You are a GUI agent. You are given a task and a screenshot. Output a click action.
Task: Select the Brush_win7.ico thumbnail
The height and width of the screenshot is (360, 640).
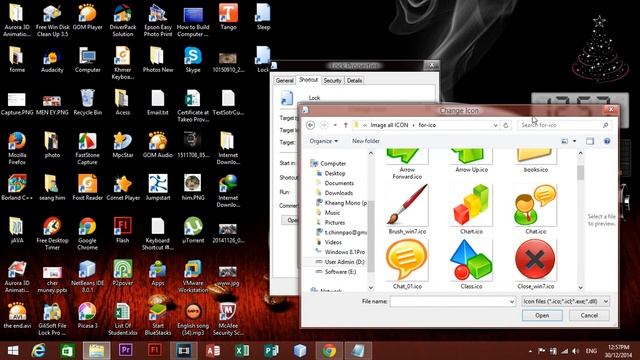click(x=407, y=205)
